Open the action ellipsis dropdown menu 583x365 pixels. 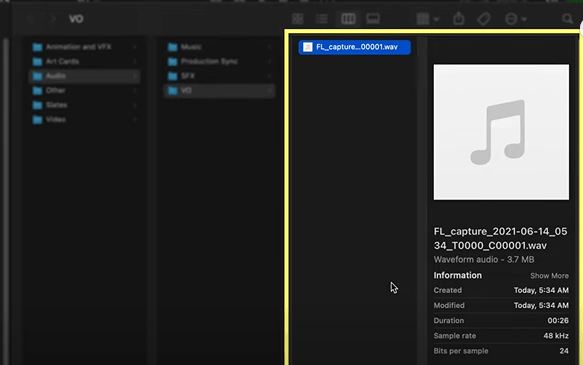(x=515, y=19)
